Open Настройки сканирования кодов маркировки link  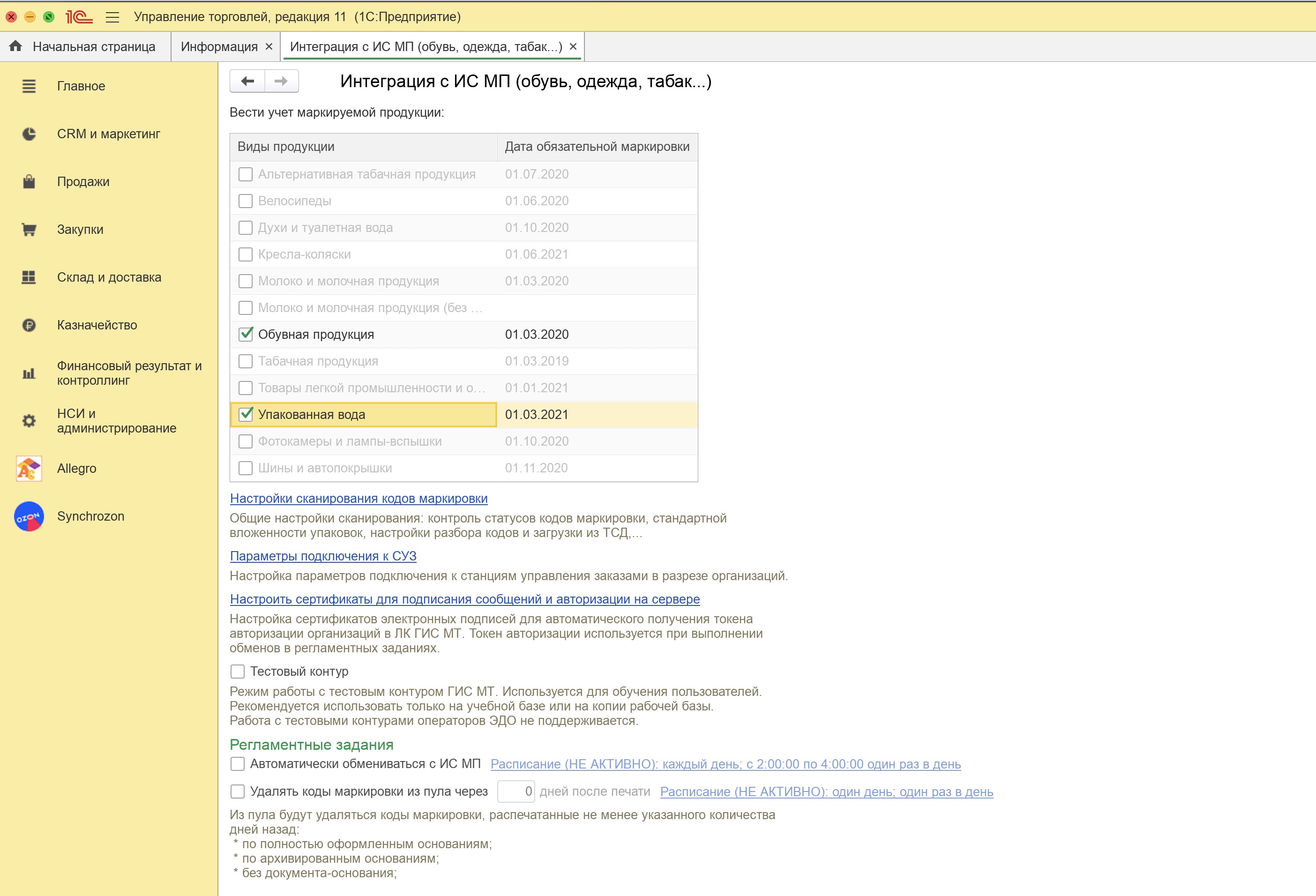point(359,499)
